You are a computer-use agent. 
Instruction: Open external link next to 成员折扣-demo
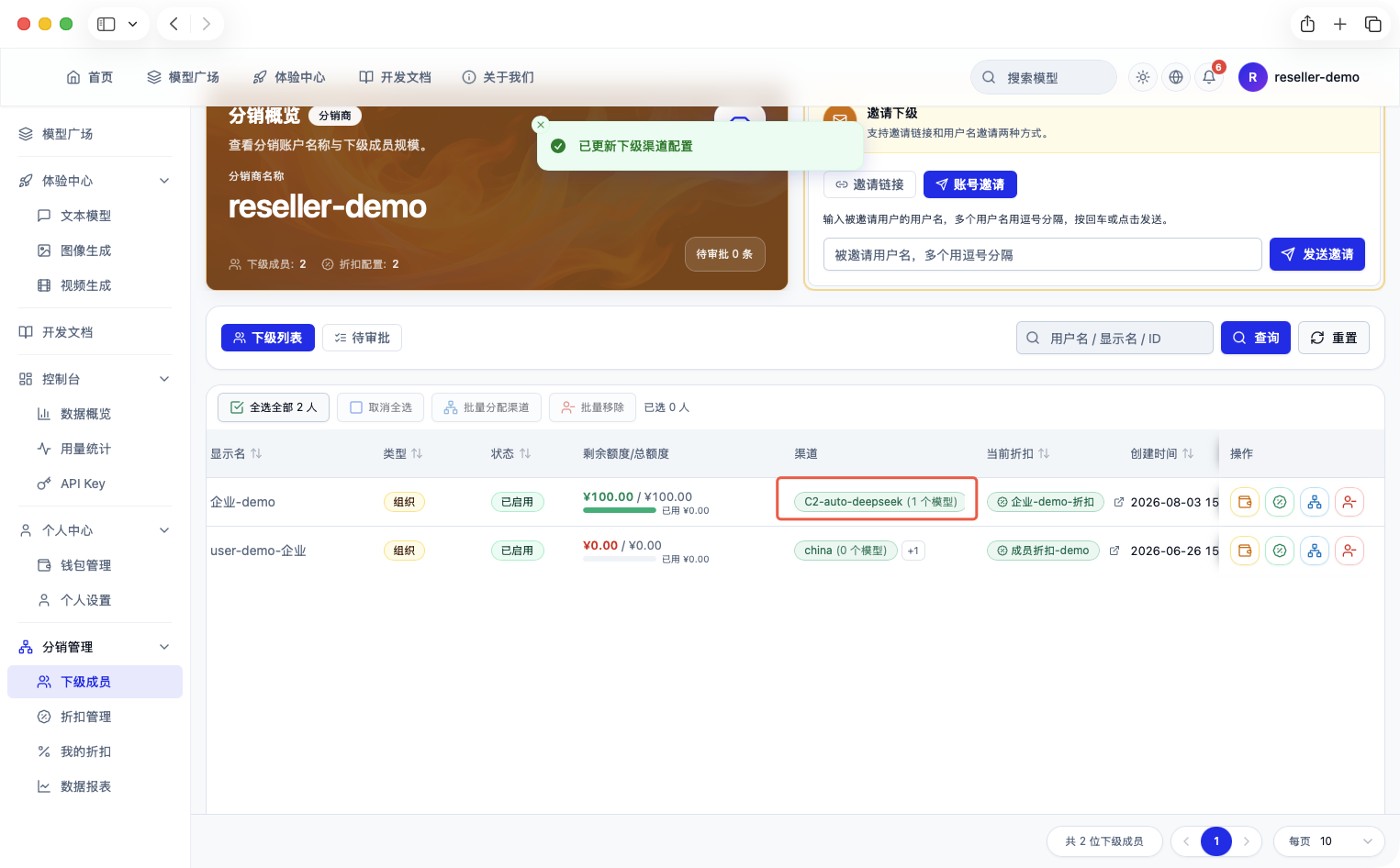(x=1114, y=551)
